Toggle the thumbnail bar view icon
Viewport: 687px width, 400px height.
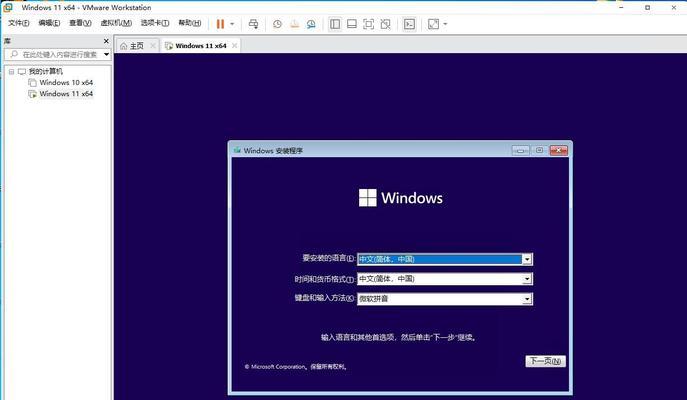click(x=352, y=24)
